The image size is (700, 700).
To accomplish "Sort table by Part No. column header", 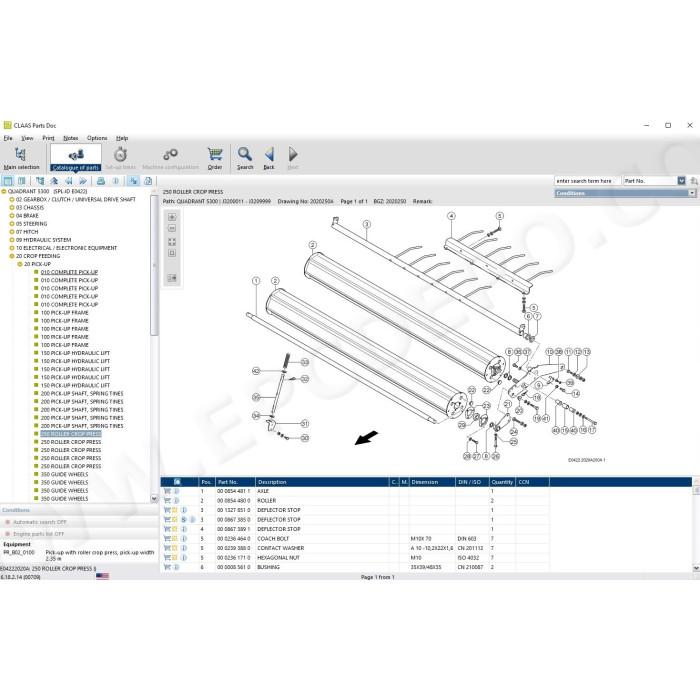I will coord(235,482).
